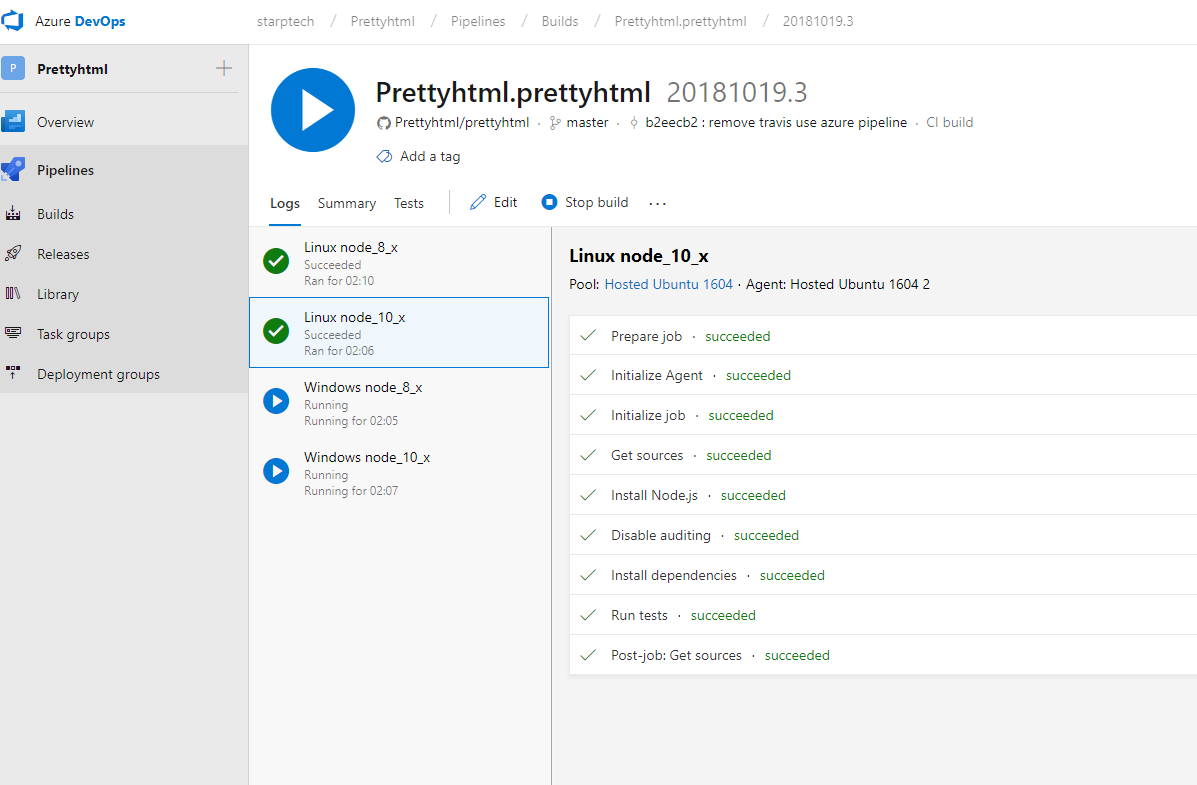Click green success icon for Linux node_8_x
1197x785 pixels.
click(x=276, y=261)
